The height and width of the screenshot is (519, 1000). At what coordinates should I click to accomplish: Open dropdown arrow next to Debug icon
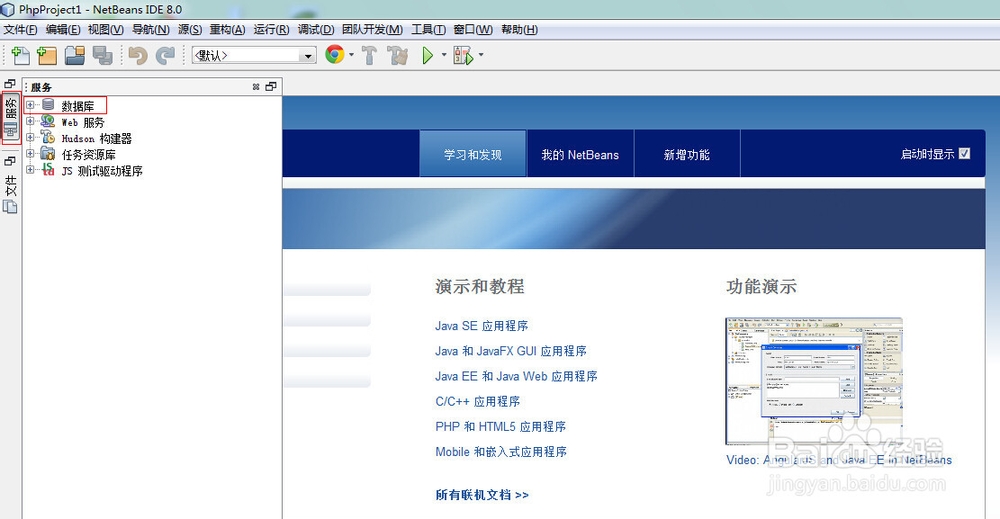coord(481,55)
